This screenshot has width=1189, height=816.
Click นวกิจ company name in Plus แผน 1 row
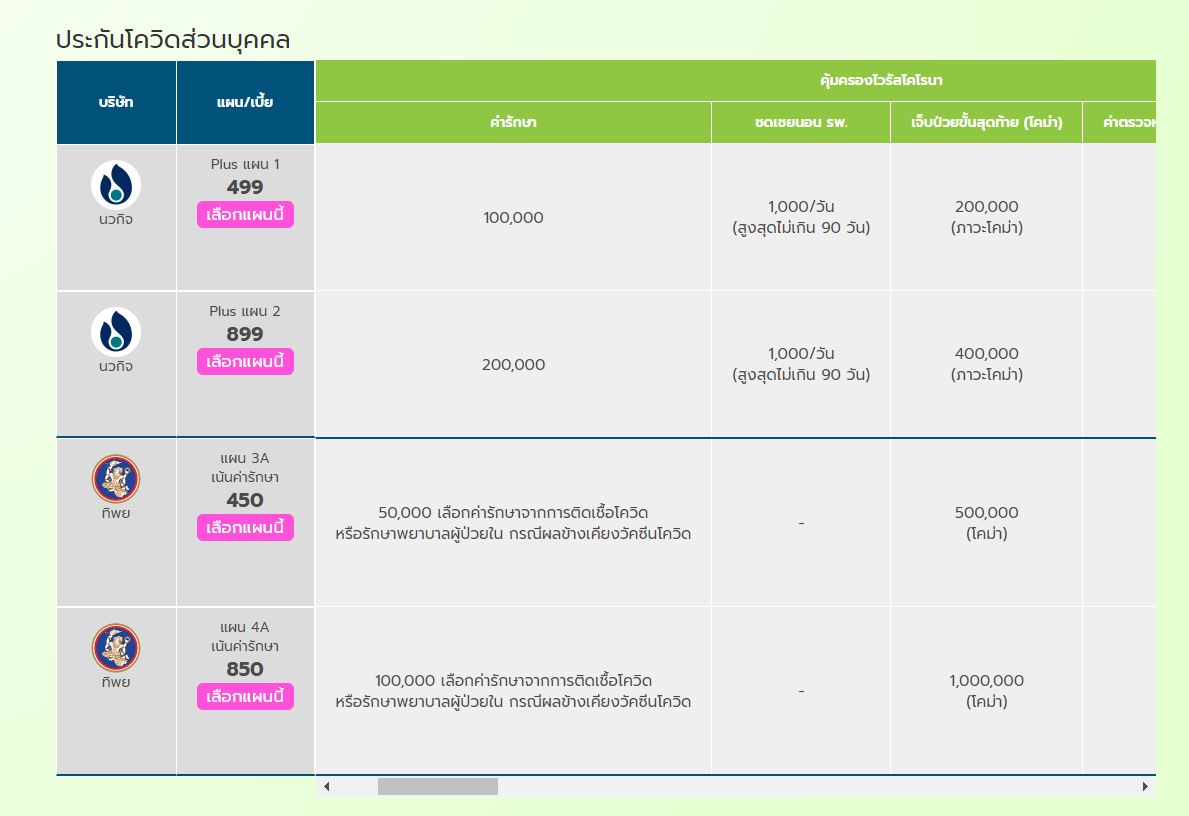point(116,219)
